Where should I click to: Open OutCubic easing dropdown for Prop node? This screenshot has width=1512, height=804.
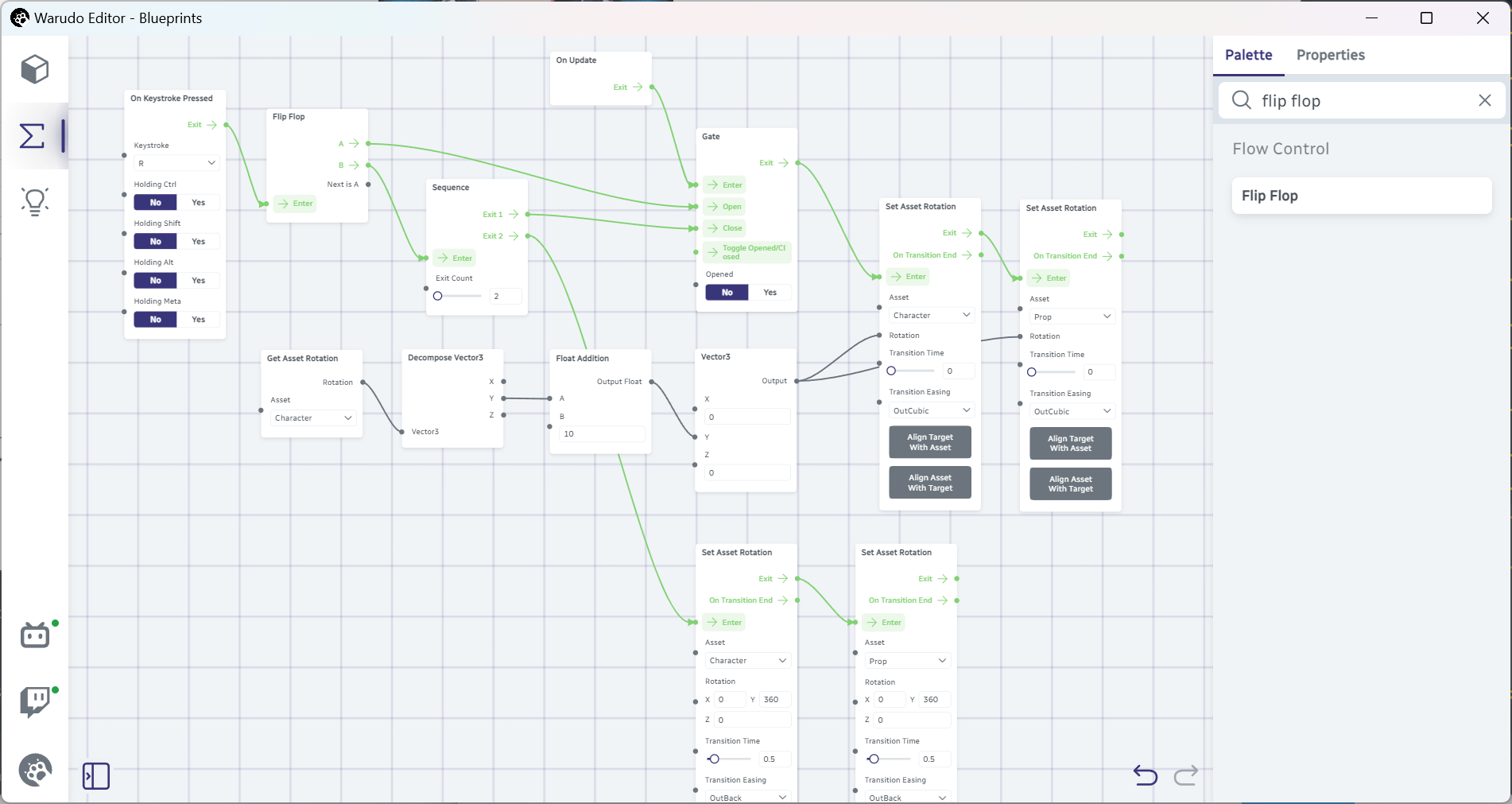click(1072, 412)
